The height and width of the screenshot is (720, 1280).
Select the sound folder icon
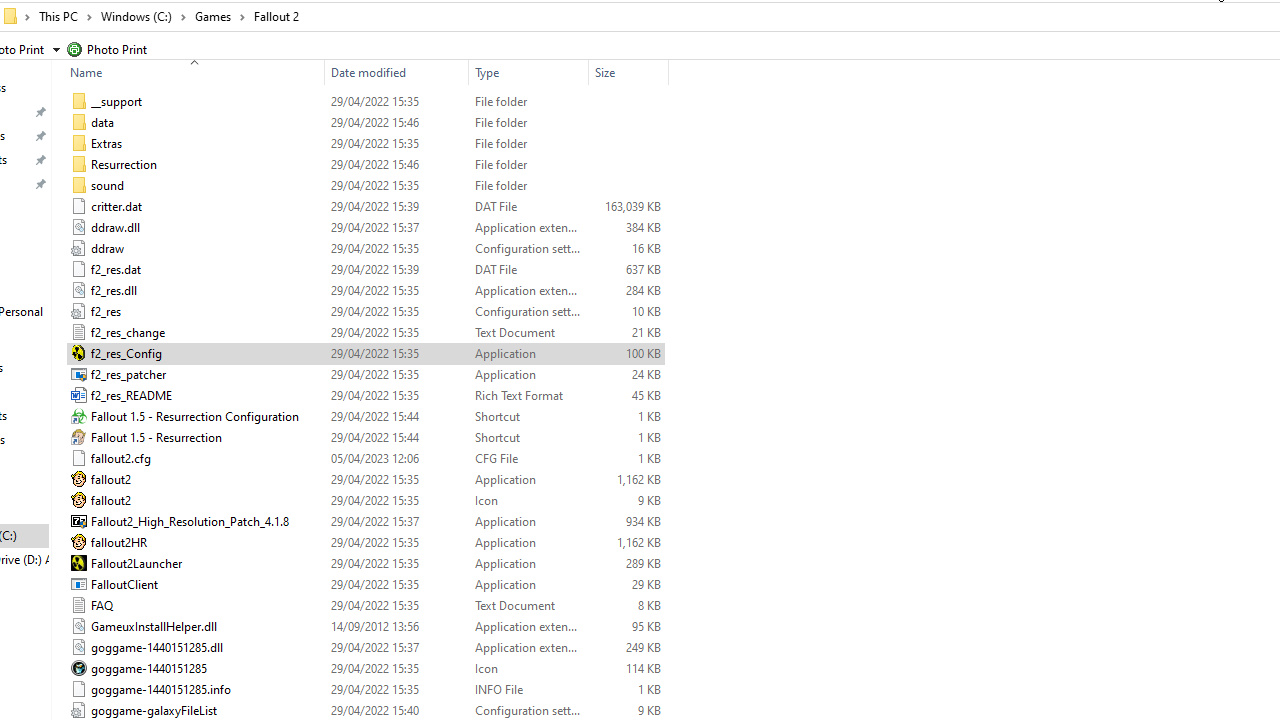pyautogui.click(x=79, y=185)
